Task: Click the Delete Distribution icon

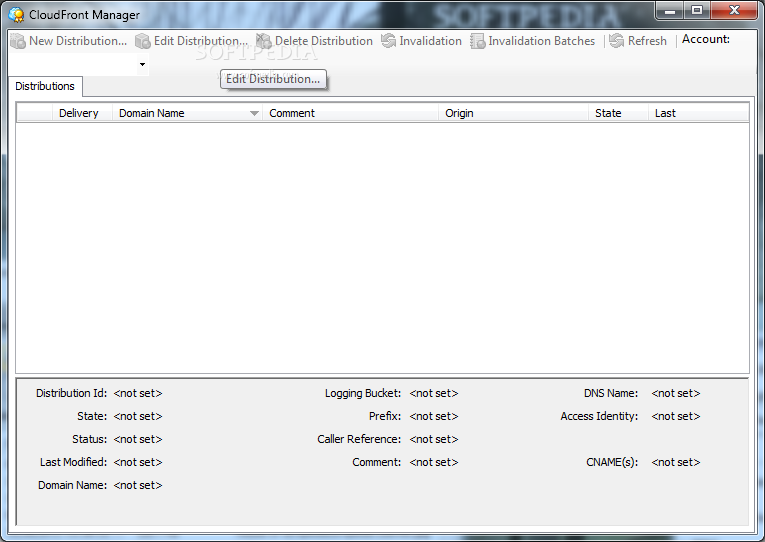Action: pyautogui.click(x=264, y=41)
